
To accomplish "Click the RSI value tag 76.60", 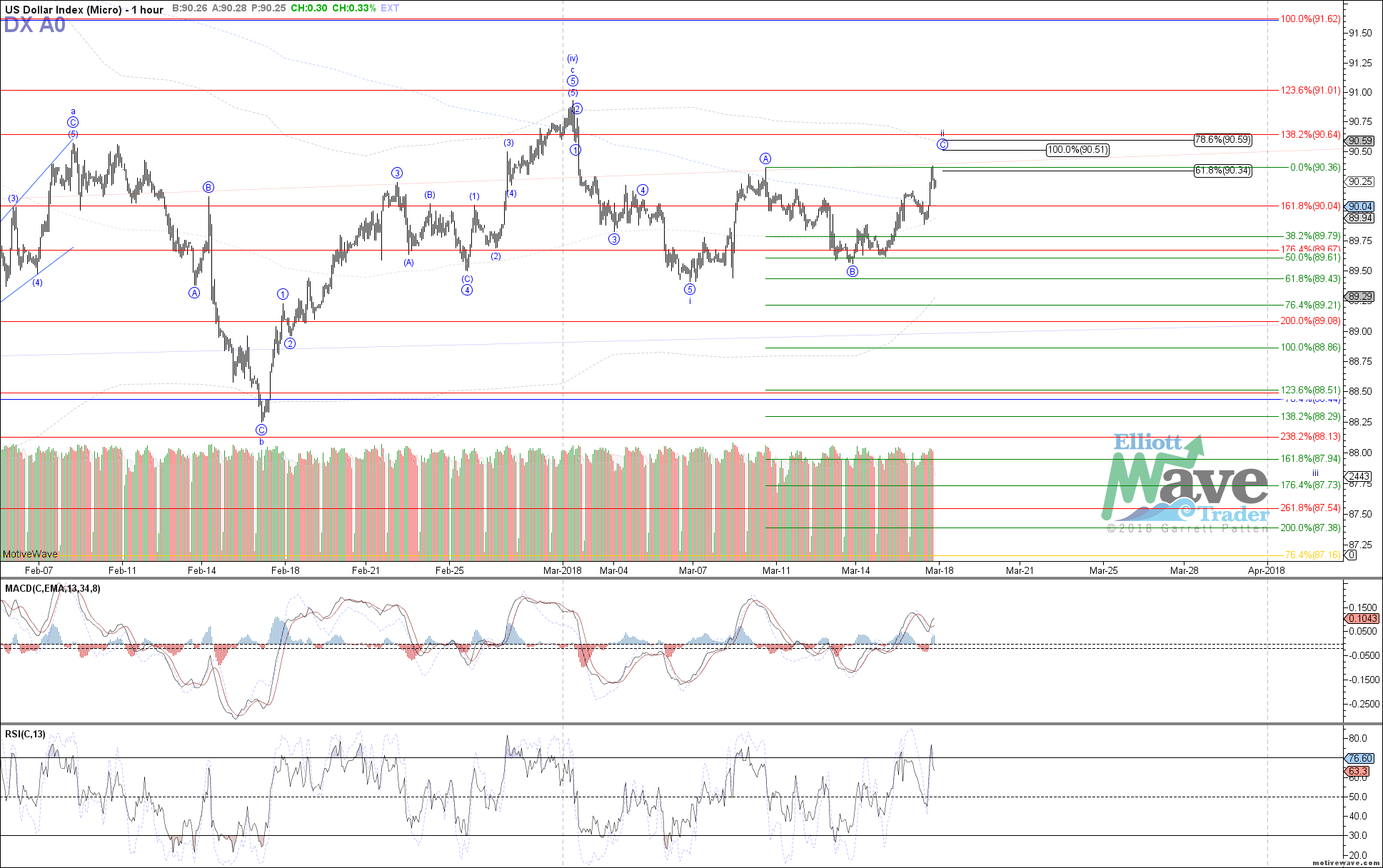I will (x=1359, y=758).
